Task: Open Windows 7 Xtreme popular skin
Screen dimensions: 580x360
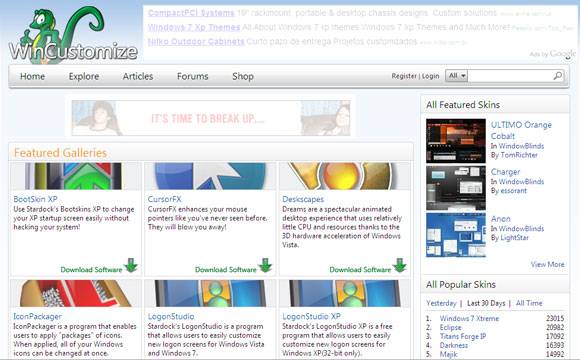Action: [469, 319]
